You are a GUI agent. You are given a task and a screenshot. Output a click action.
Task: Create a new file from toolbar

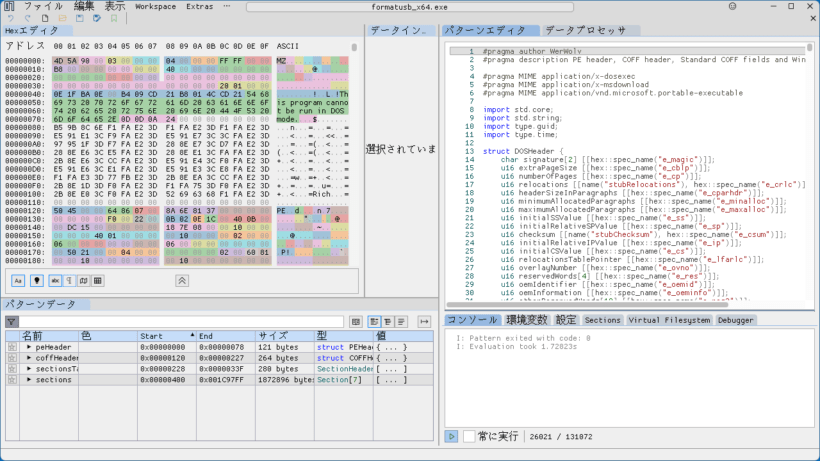pos(45,18)
